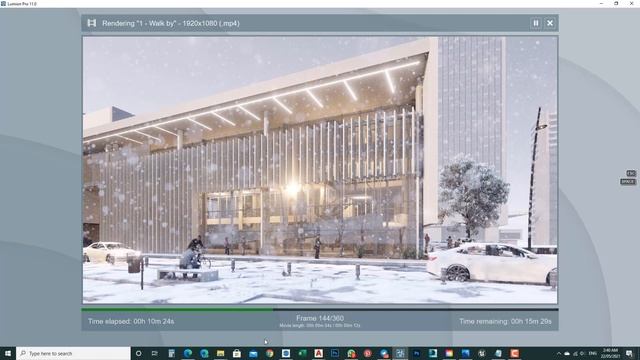Click the film clip icon in render header
This screenshot has width=640, height=360.
(x=92, y=23)
